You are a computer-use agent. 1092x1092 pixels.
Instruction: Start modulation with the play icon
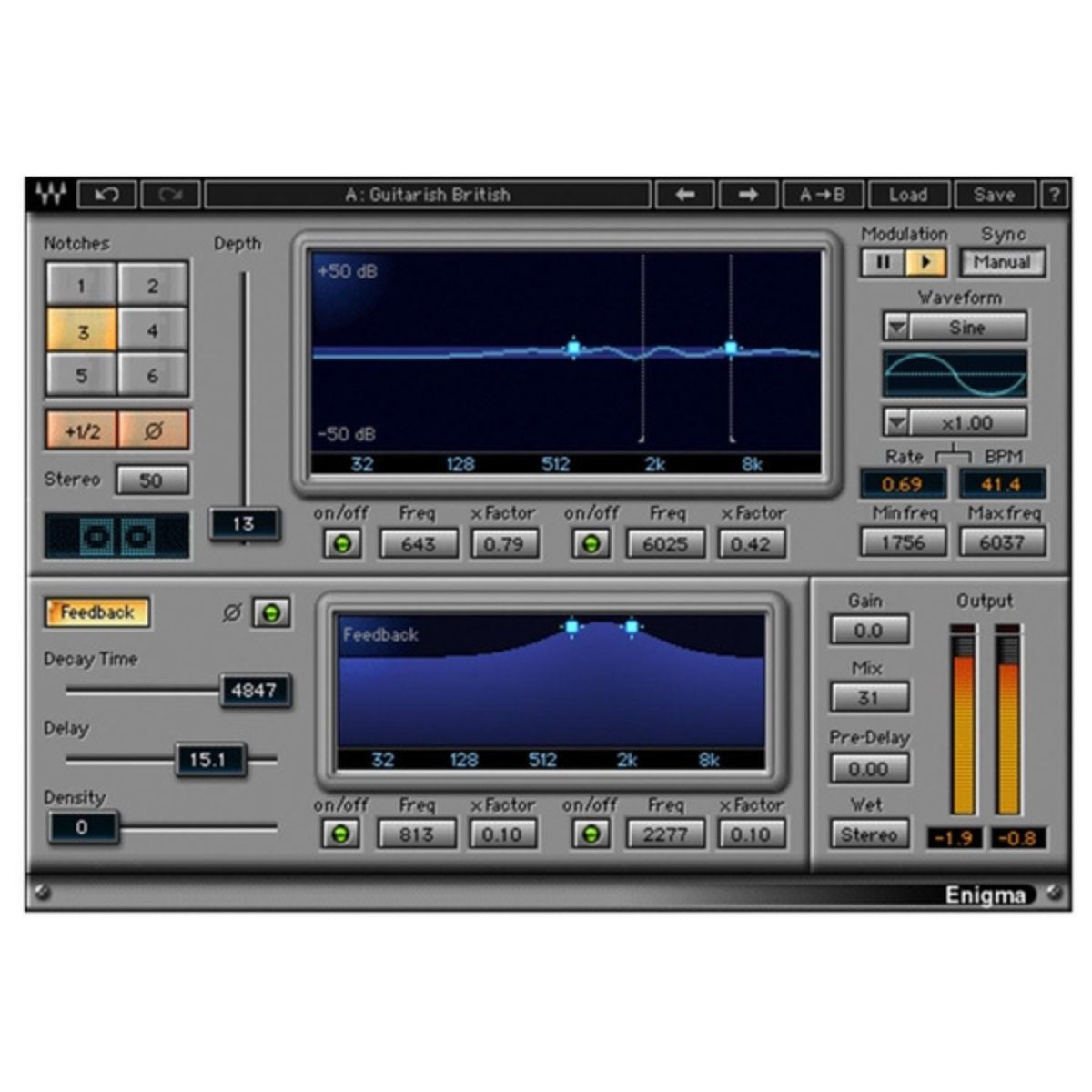[924, 263]
